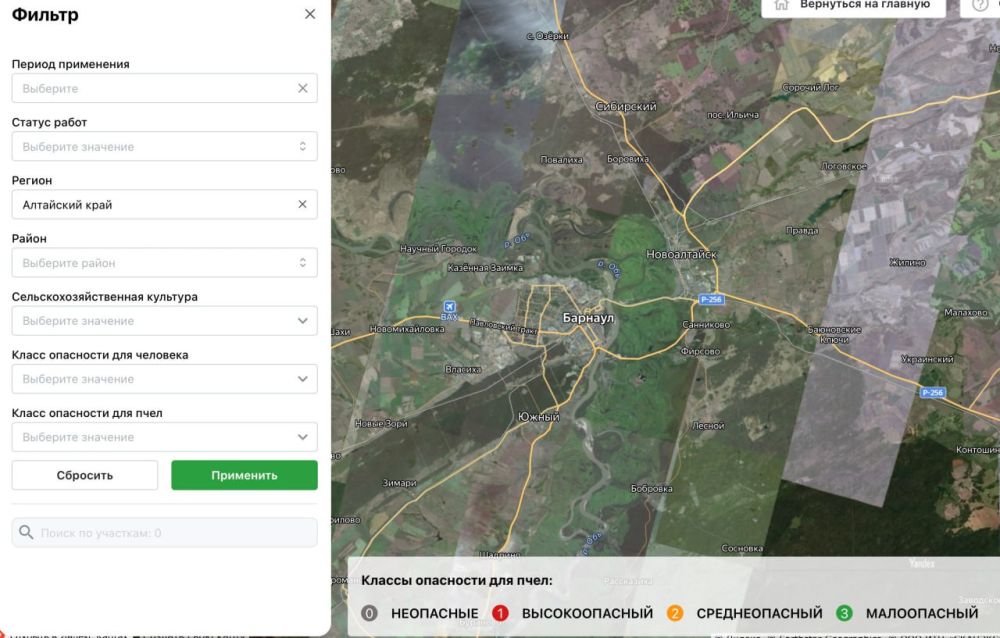Click the Регион field with Алтайский край
This screenshot has width=1000, height=638.
(165, 204)
